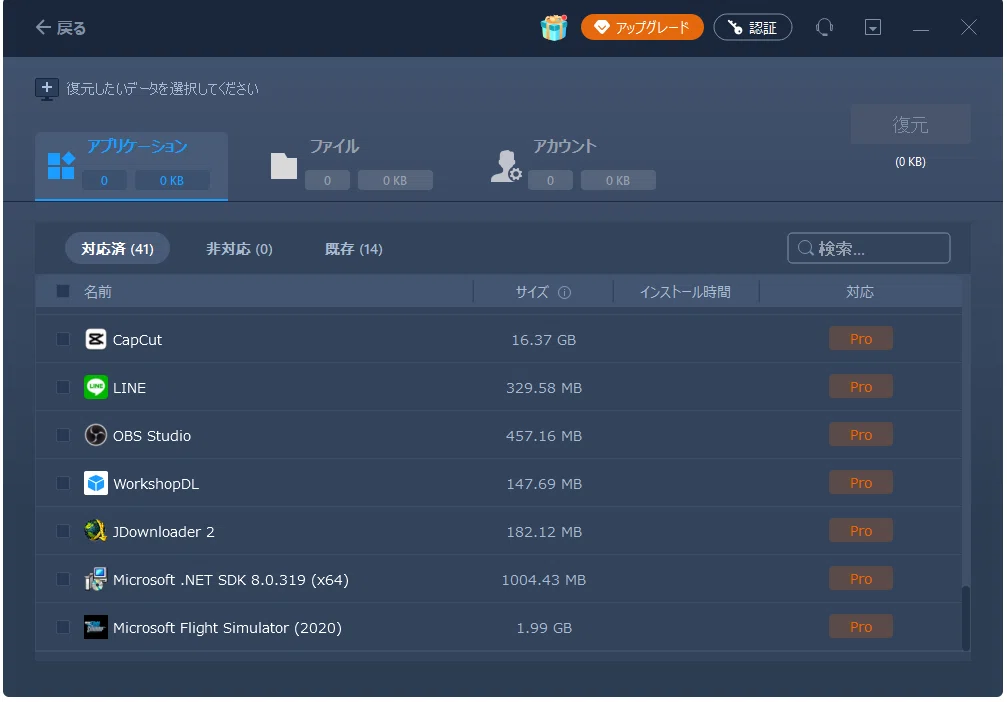Check the Microsoft .NET SDK checkbox
The height and width of the screenshot is (702, 1007).
point(62,579)
